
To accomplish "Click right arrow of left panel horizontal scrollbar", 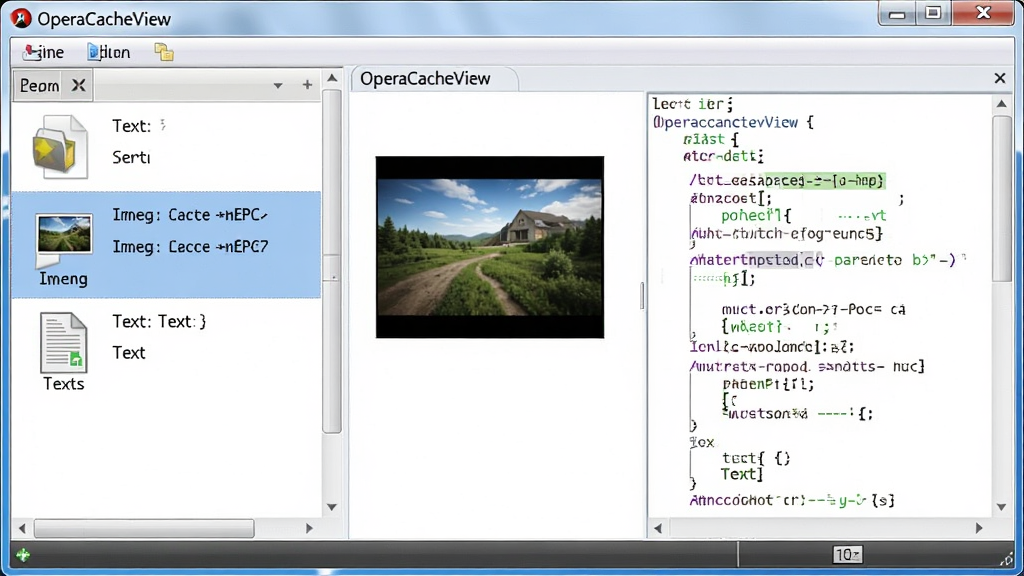I will point(309,528).
